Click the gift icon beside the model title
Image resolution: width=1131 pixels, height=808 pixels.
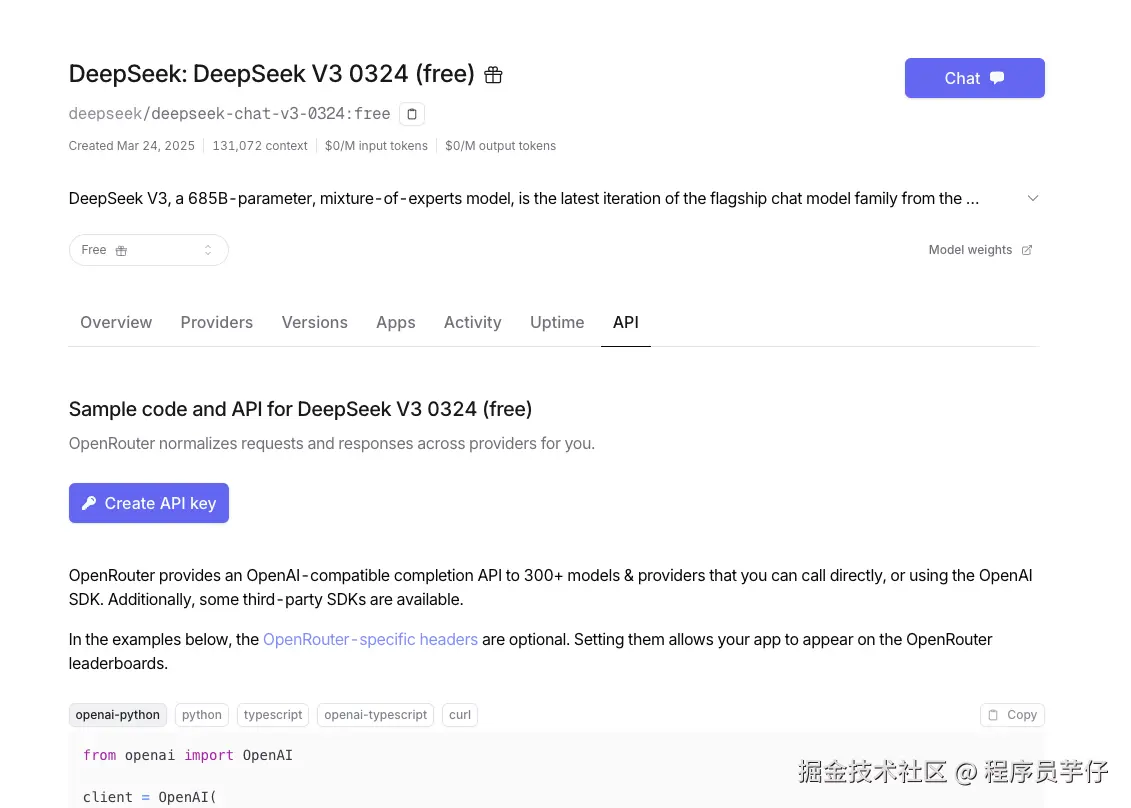click(493, 75)
